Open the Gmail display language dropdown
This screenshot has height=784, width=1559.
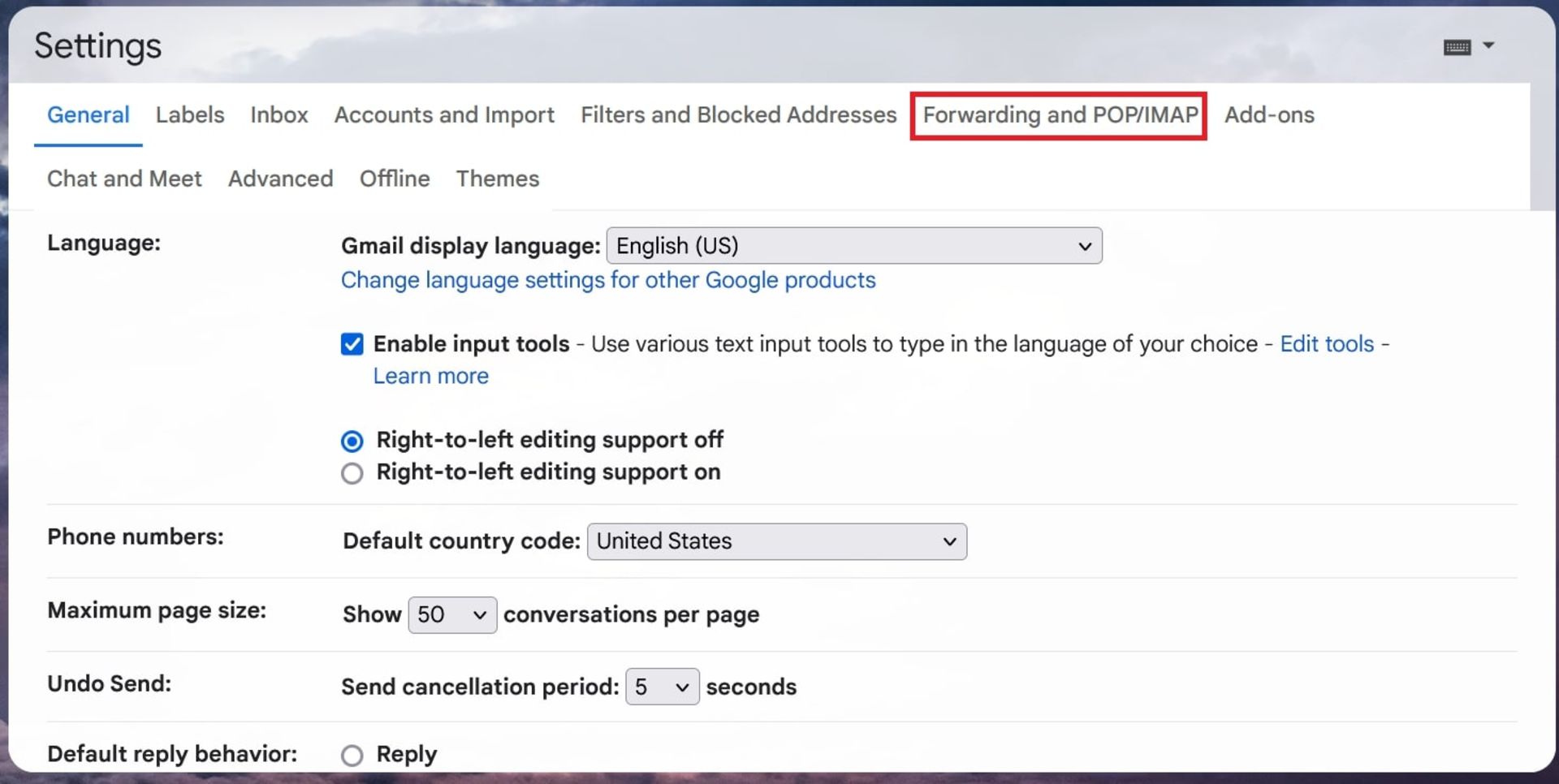[x=853, y=246]
